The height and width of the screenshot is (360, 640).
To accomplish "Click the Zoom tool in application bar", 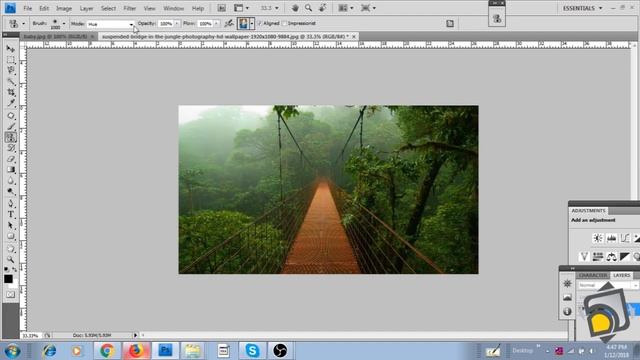I will point(309,8).
